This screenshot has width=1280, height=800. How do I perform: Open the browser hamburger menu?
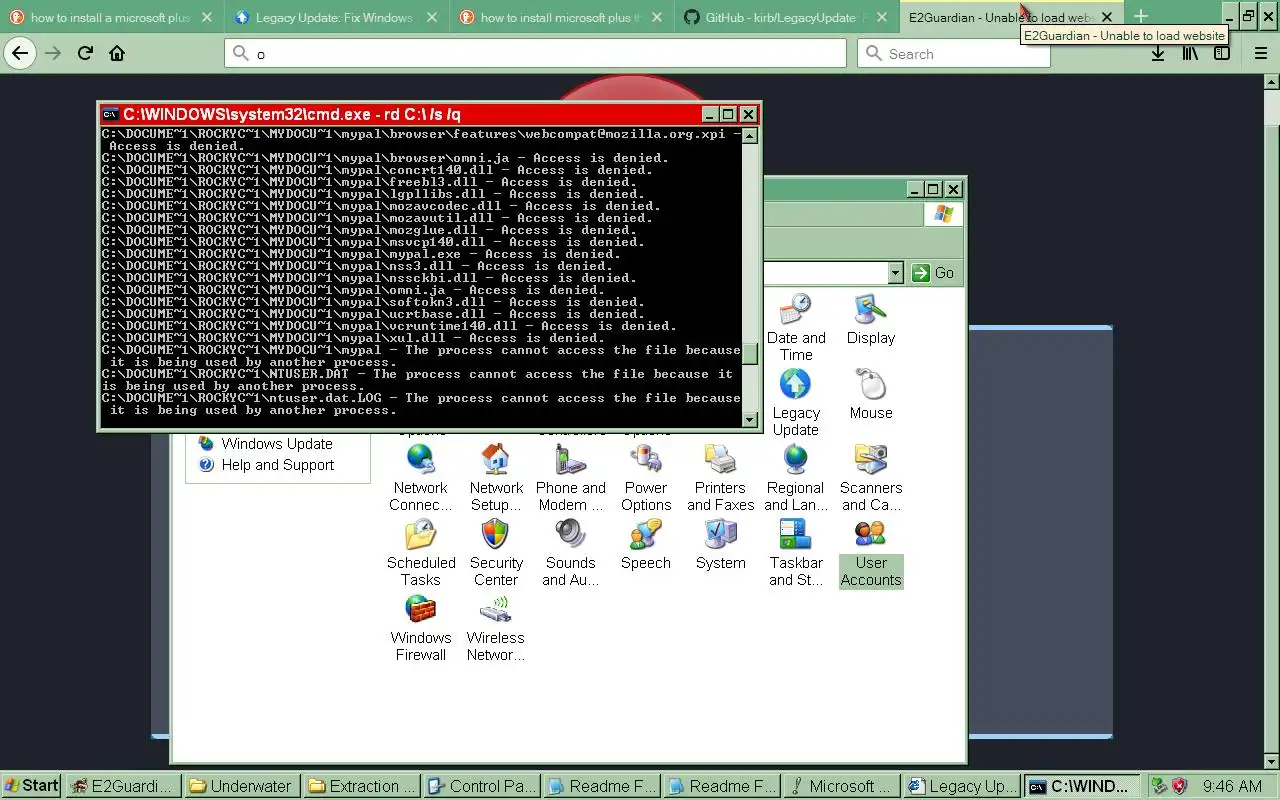click(x=1261, y=54)
